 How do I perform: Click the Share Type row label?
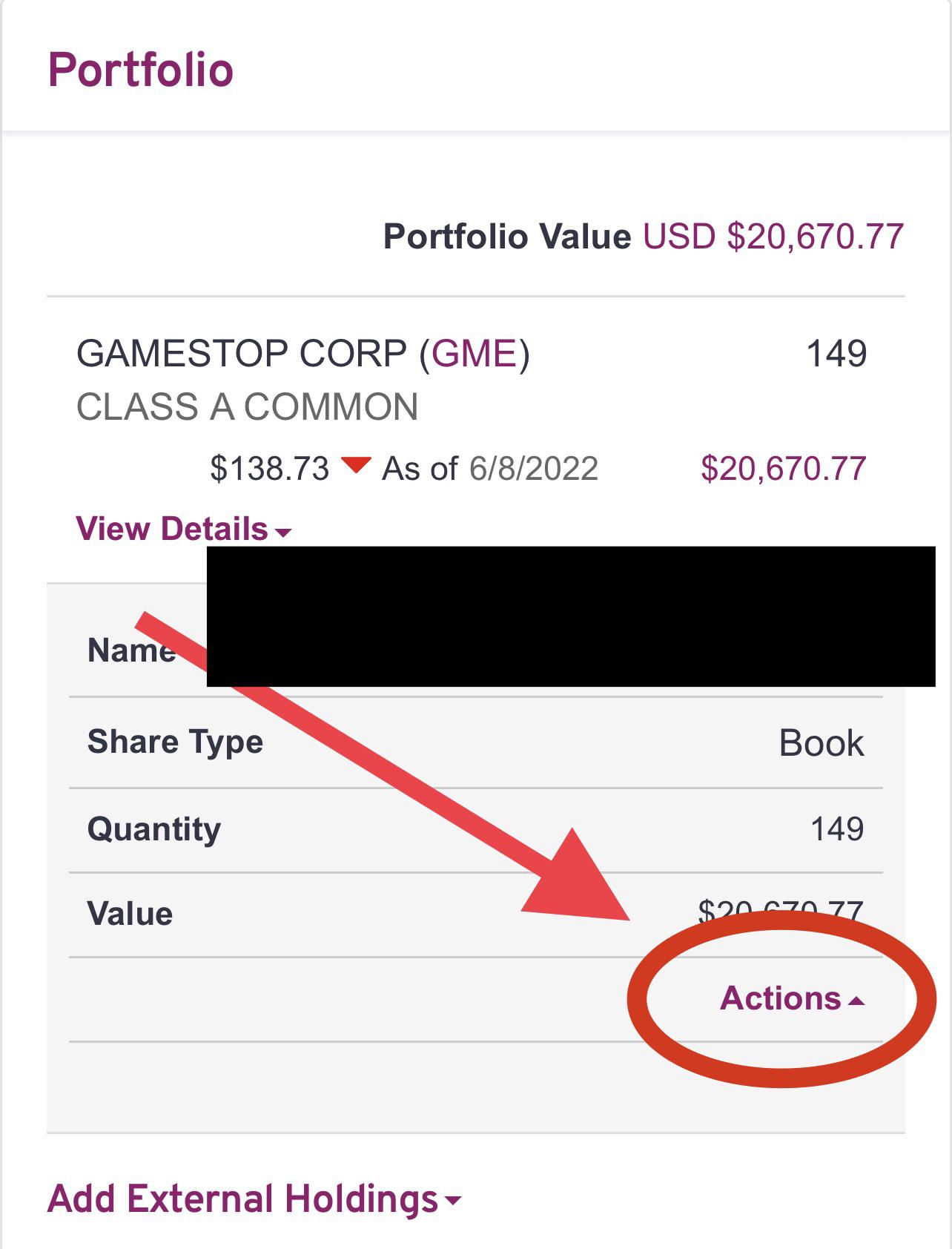click(175, 742)
